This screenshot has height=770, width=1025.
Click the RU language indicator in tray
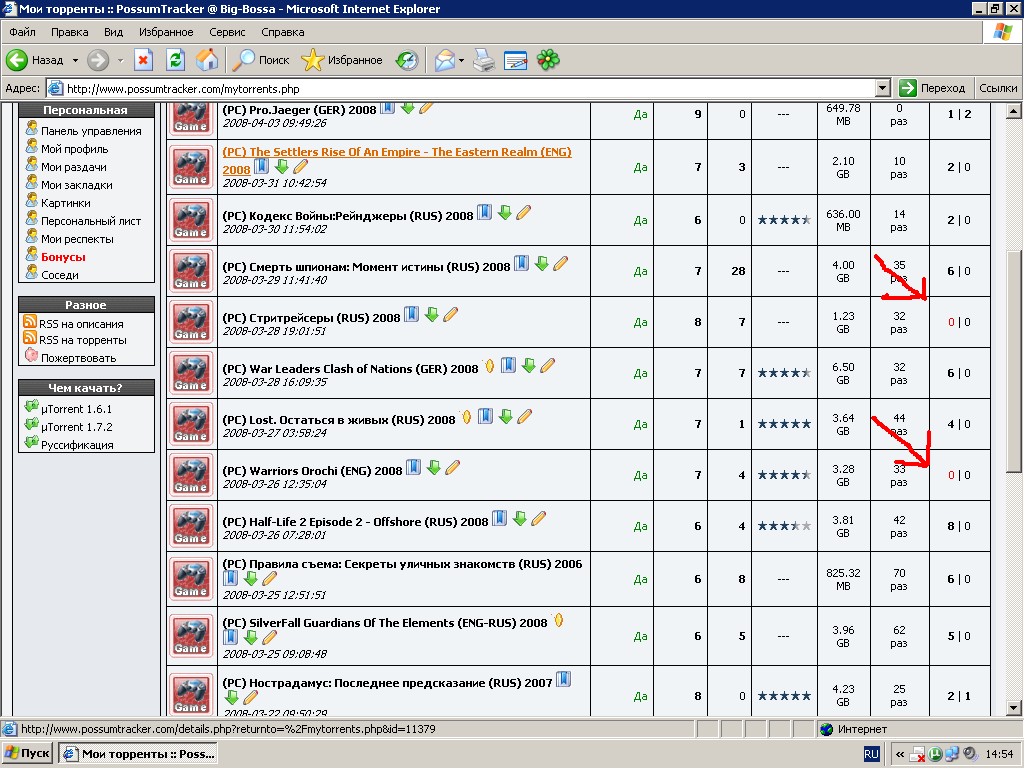[871, 754]
